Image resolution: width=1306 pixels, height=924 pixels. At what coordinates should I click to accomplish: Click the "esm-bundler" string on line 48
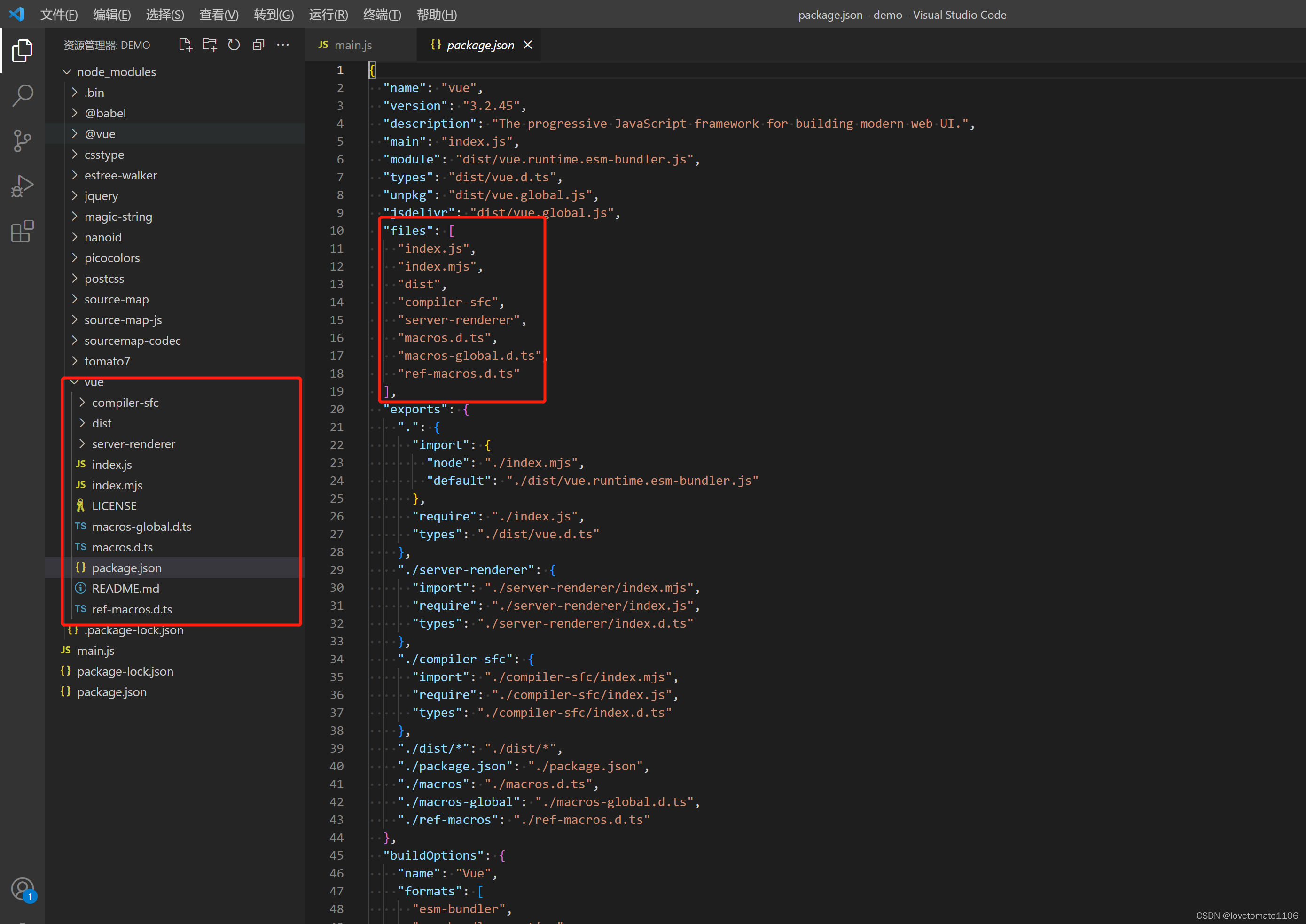pos(459,908)
